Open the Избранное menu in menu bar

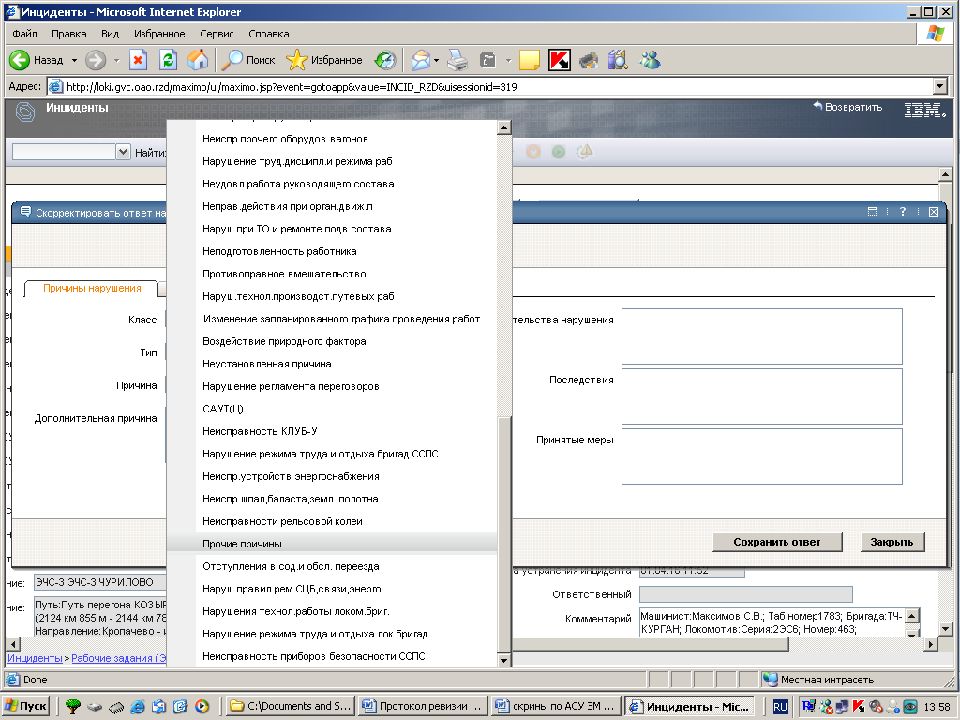(159, 34)
